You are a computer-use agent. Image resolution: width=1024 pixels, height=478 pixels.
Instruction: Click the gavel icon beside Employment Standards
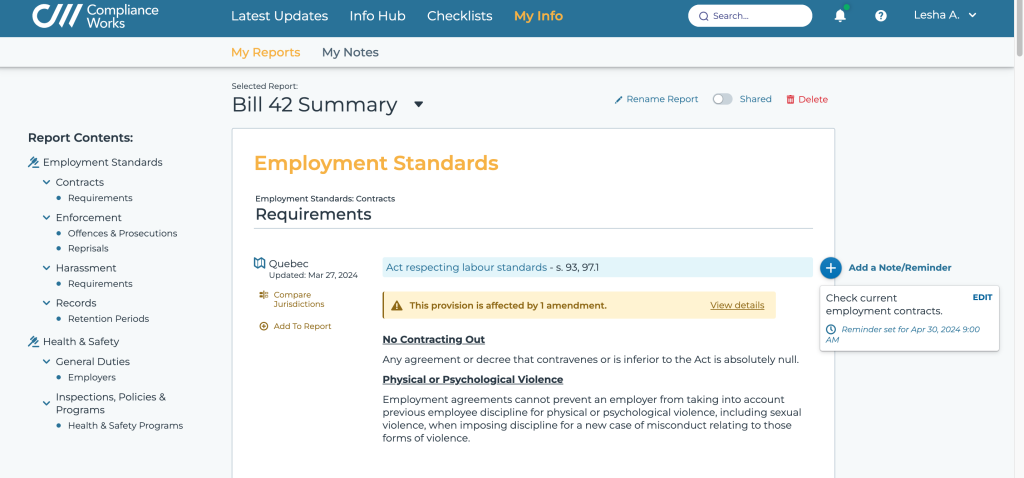34,162
